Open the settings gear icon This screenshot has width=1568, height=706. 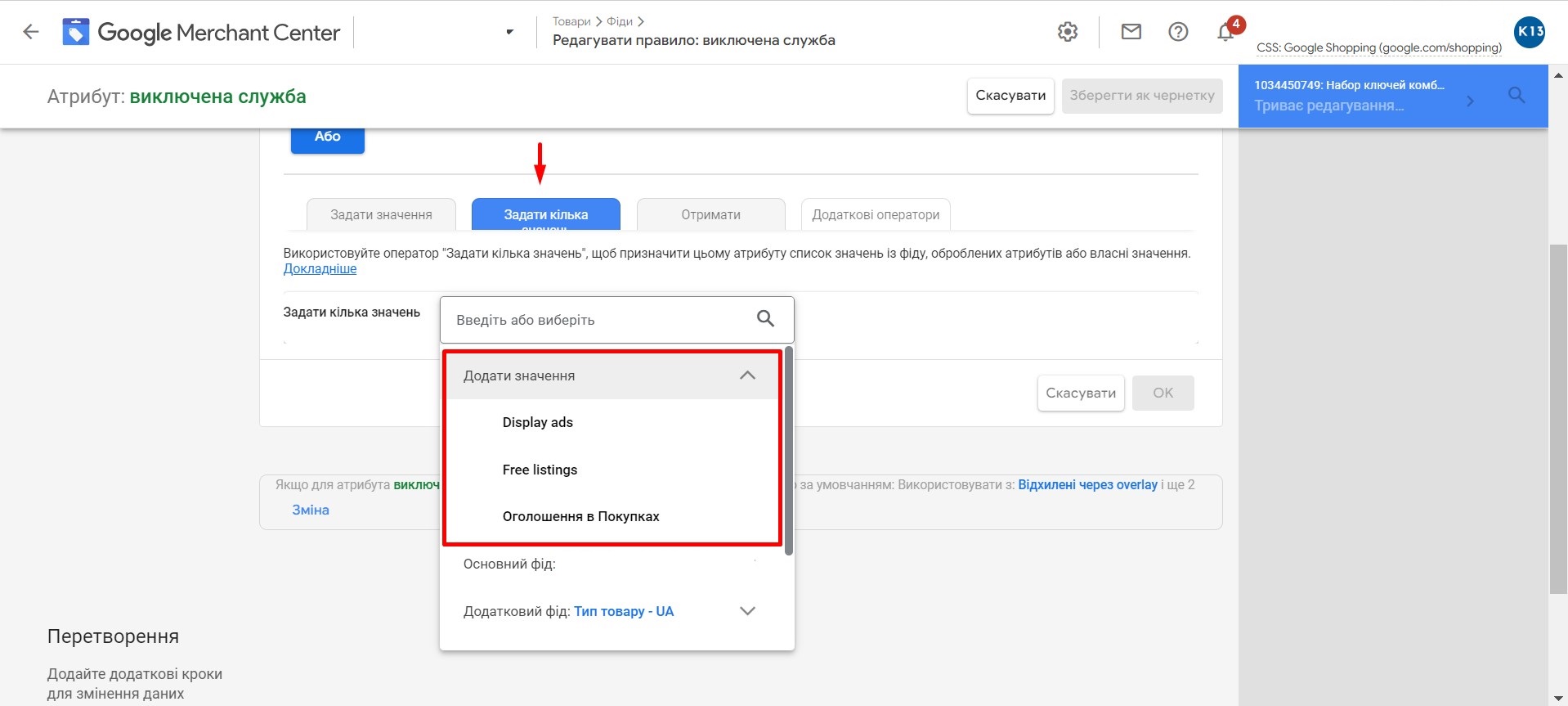(1068, 32)
